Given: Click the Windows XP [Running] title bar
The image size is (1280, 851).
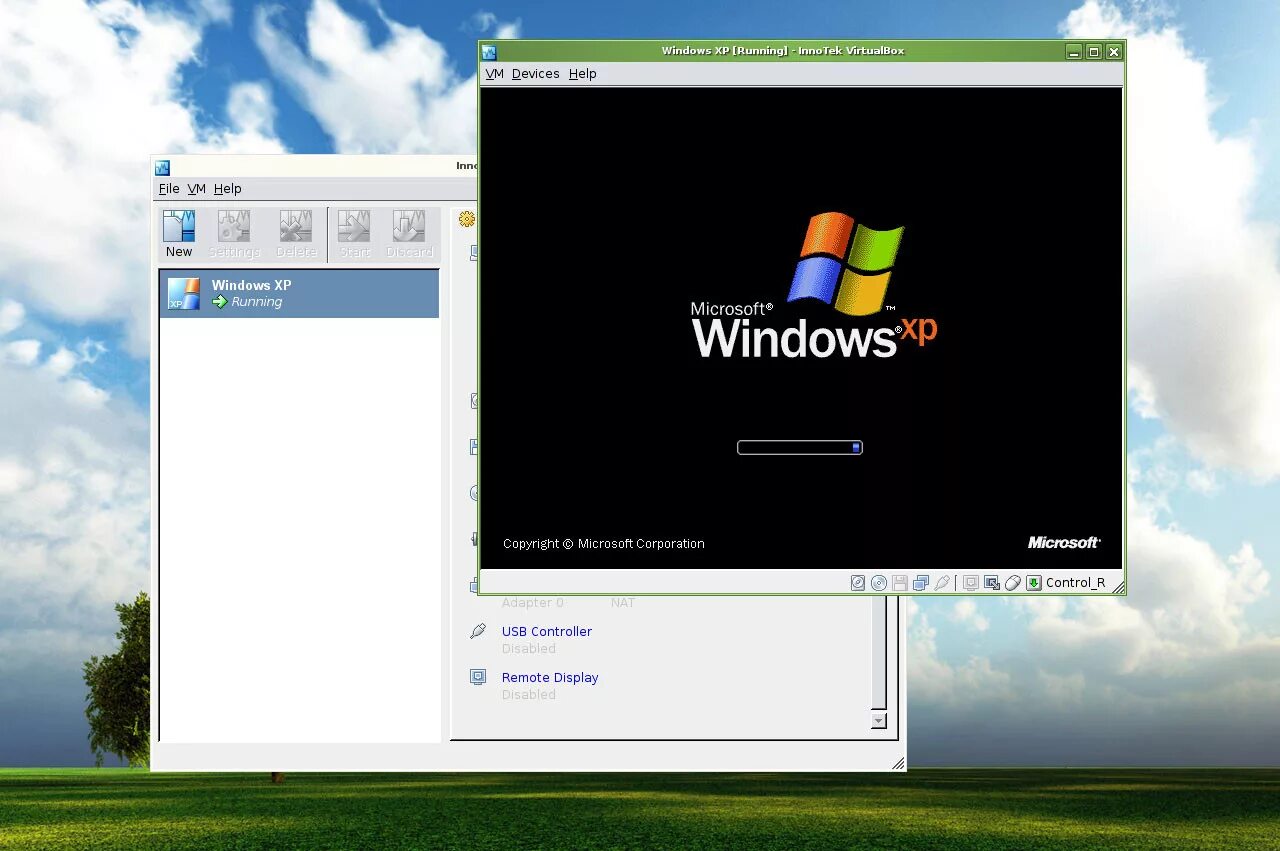Looking at the screenshot, I should click(783, 51).
